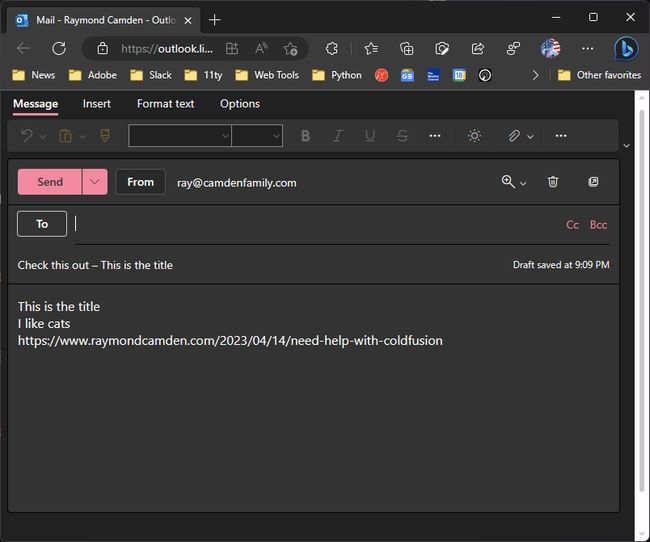Toggle italic text formatting
The width and height of the screenshot is (650, 542).
338,136
